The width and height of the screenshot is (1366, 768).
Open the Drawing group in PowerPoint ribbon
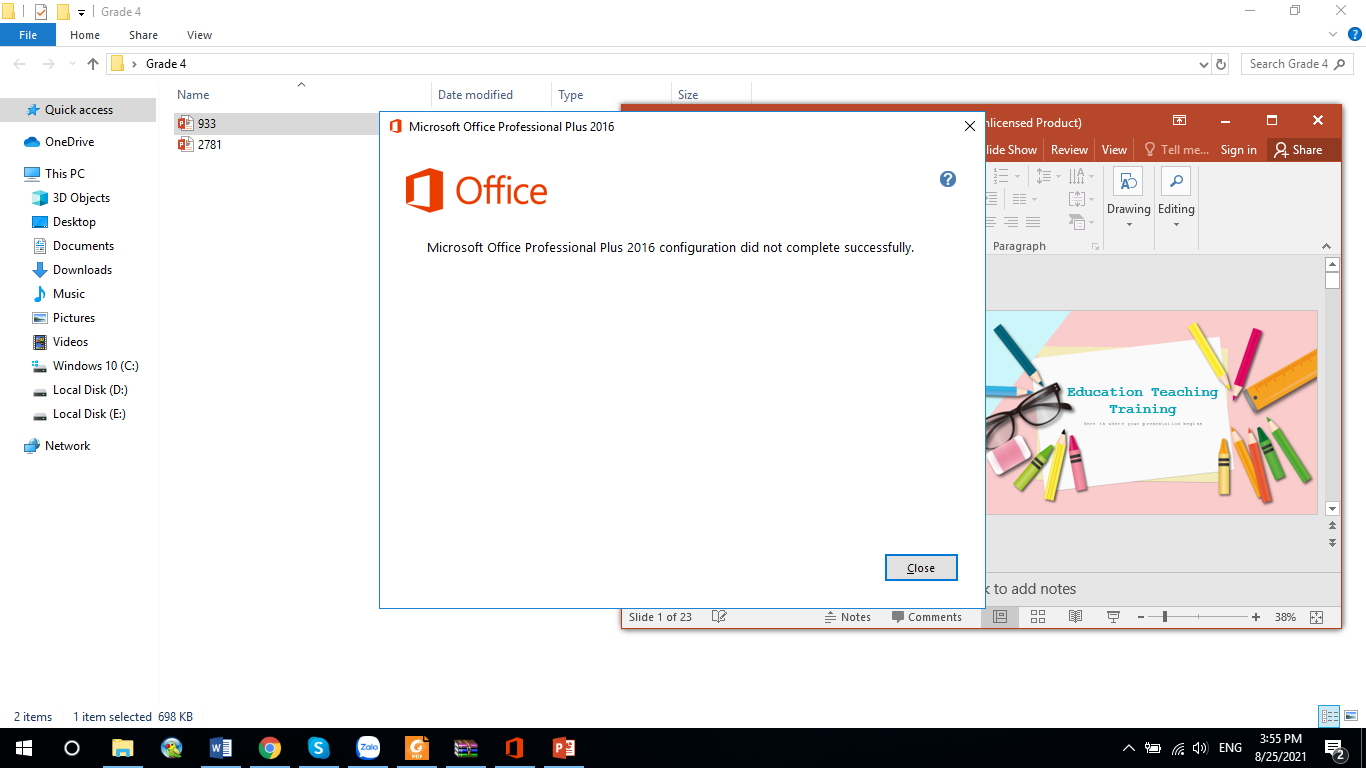coord(1128,198)
